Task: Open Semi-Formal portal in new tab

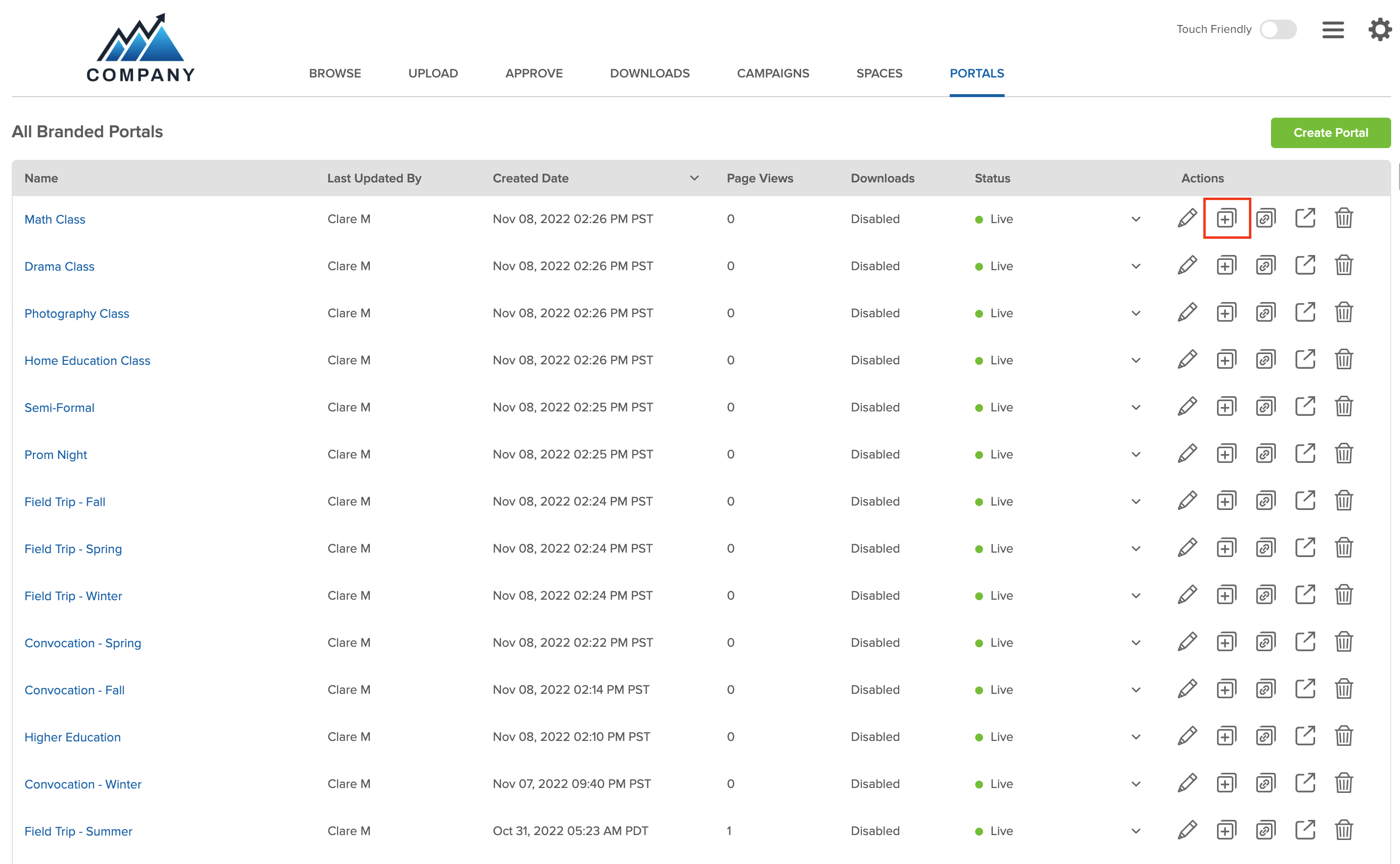Action: tap(1305, 407)
